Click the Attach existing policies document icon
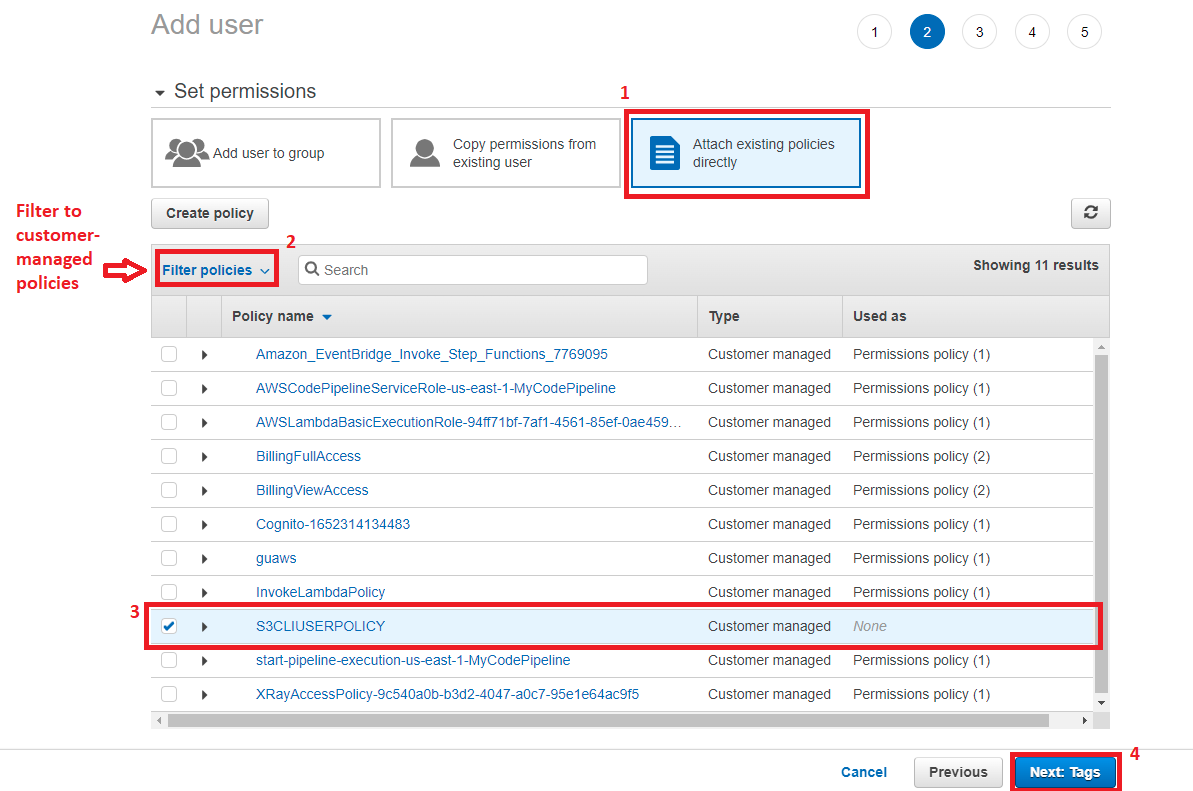Screen dimensions: 1193x791 click(x=665, y=153)
